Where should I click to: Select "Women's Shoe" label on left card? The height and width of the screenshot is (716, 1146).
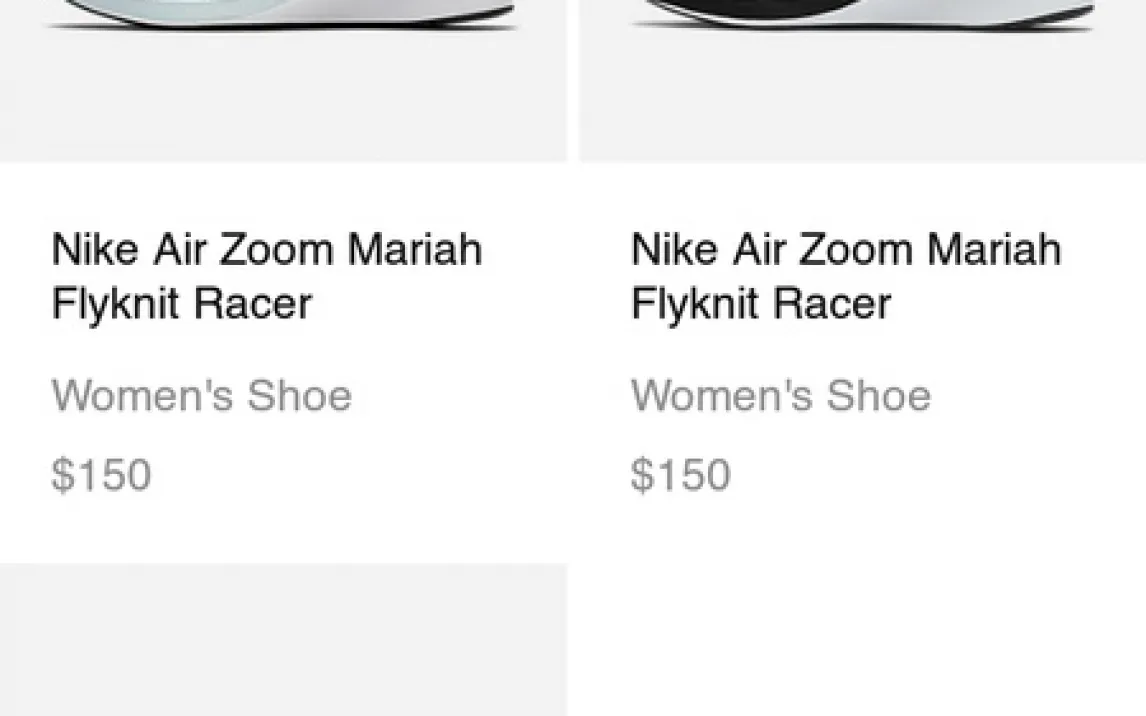pos(201,396)
